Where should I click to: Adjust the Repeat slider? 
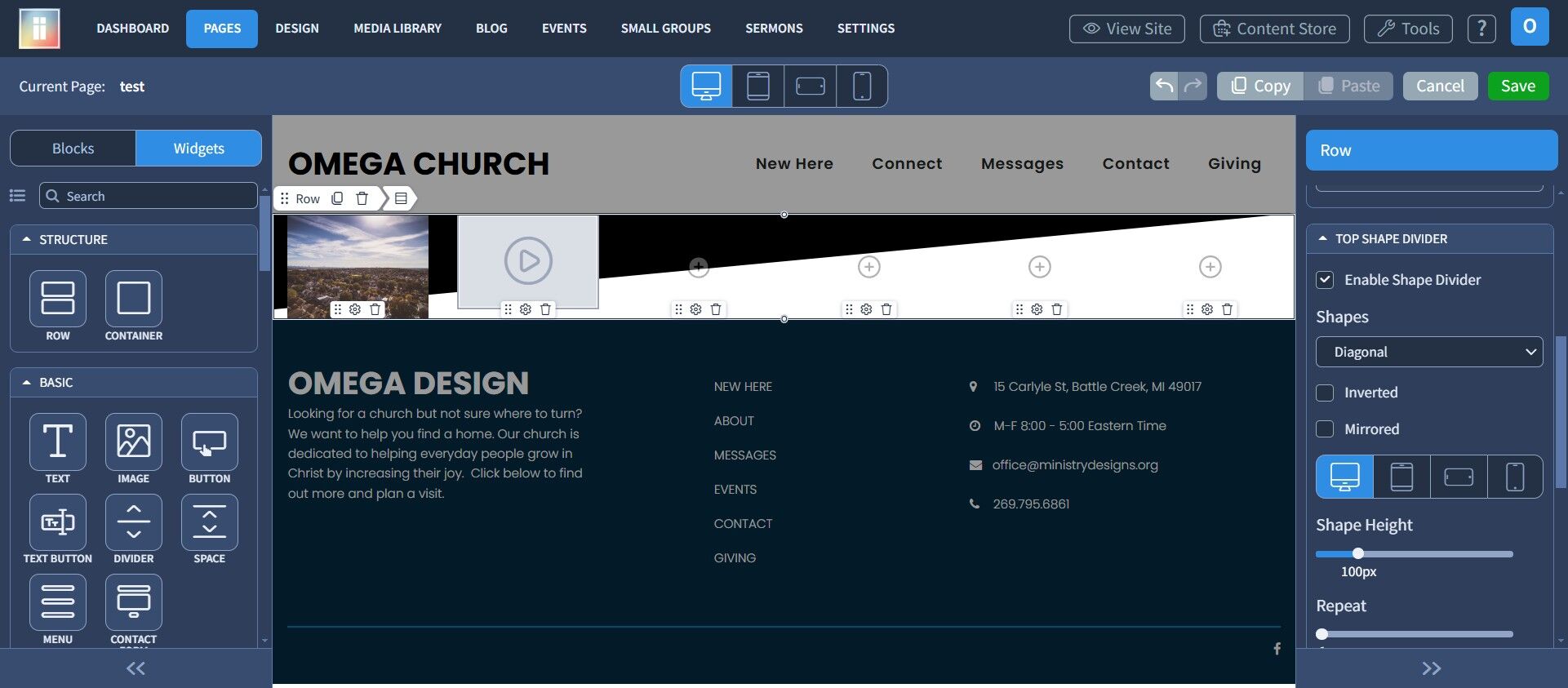1322,634
